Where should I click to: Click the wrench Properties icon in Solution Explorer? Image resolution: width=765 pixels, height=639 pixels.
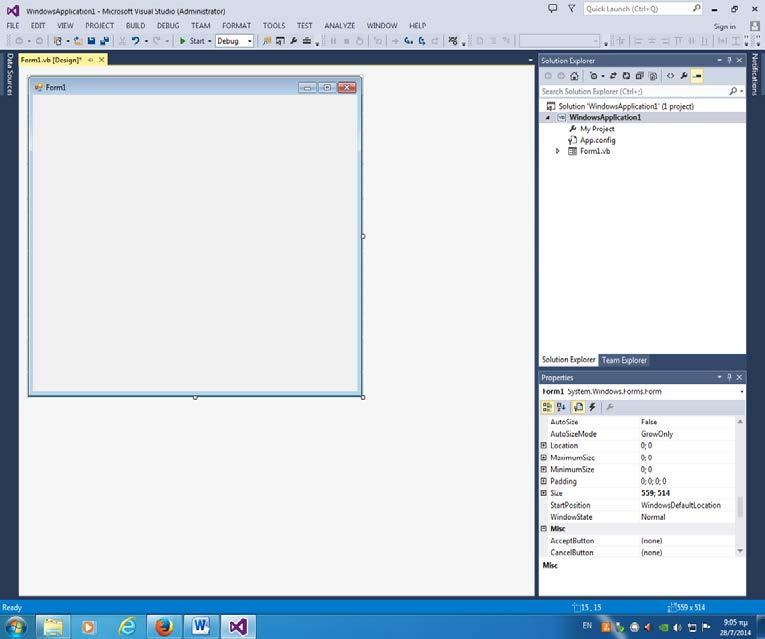coord(684,76)
